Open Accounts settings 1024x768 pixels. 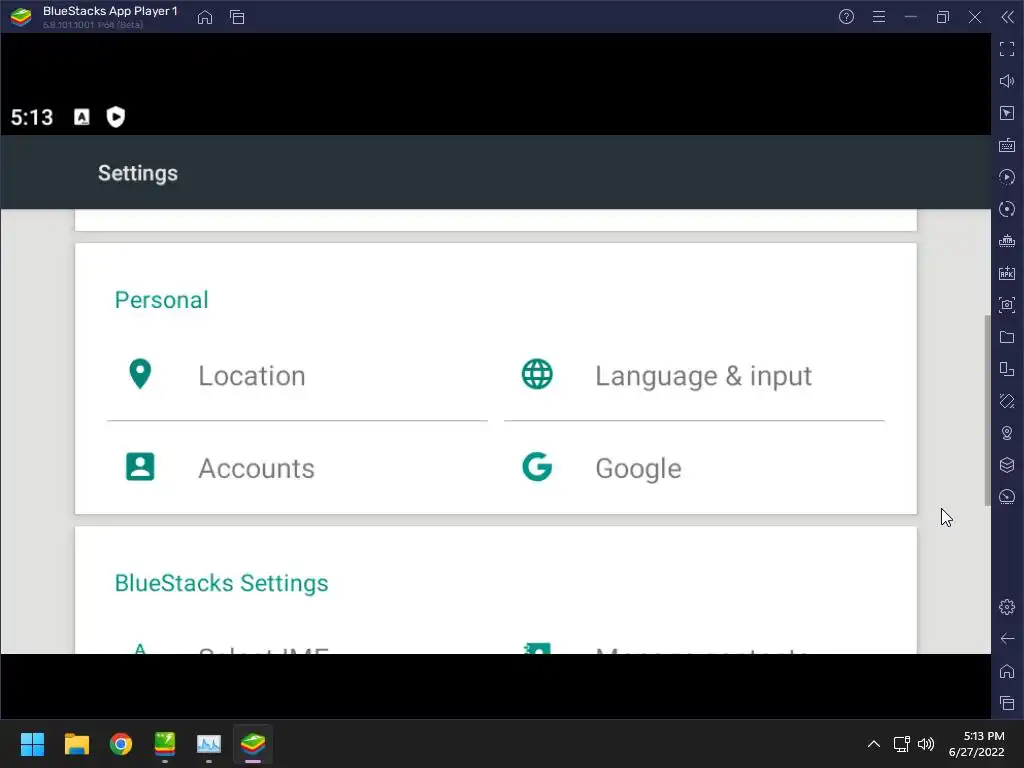[x=297, y=468]
